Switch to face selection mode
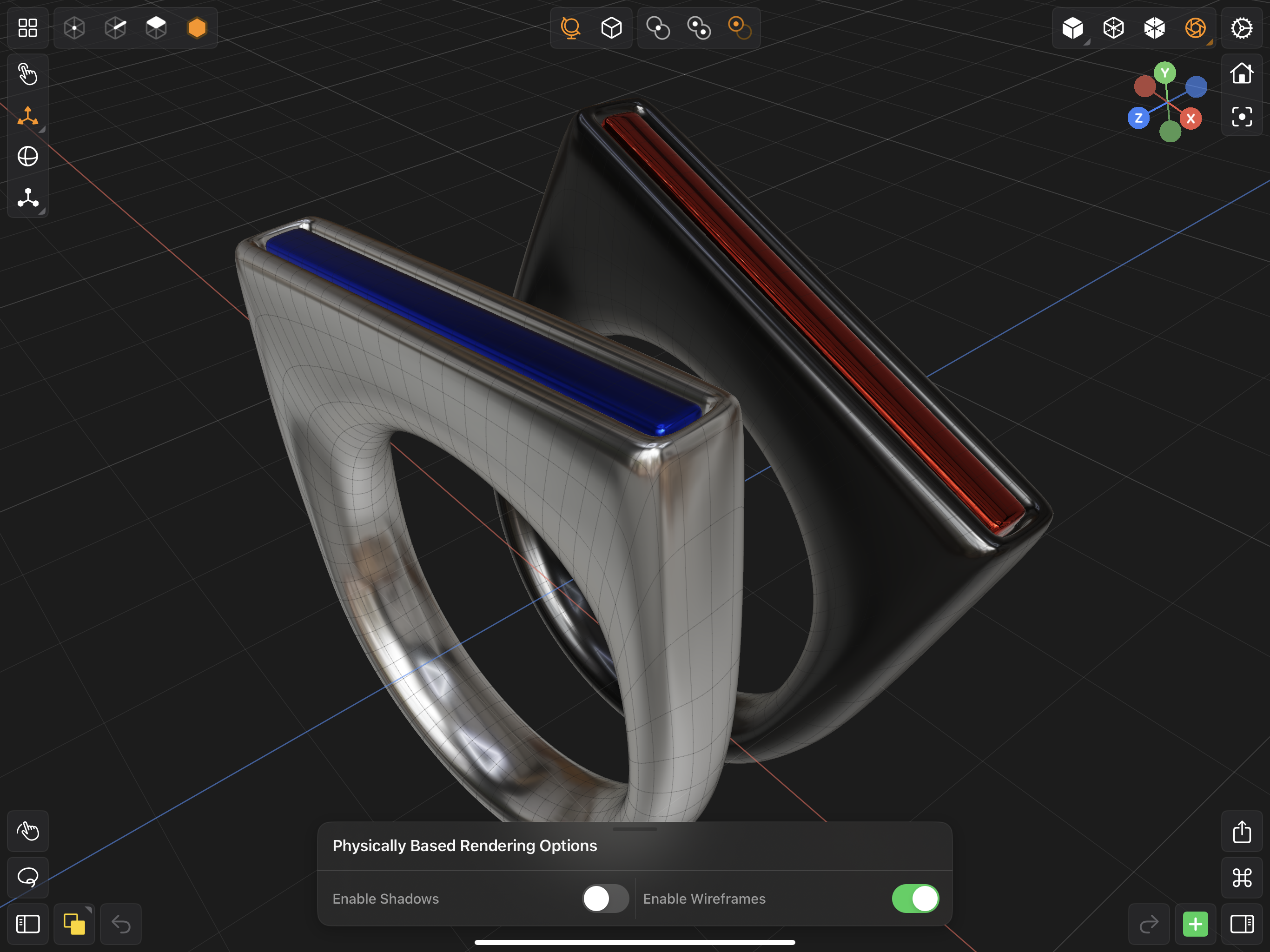This screenshot has width=1270, height=952. (156, 27)
